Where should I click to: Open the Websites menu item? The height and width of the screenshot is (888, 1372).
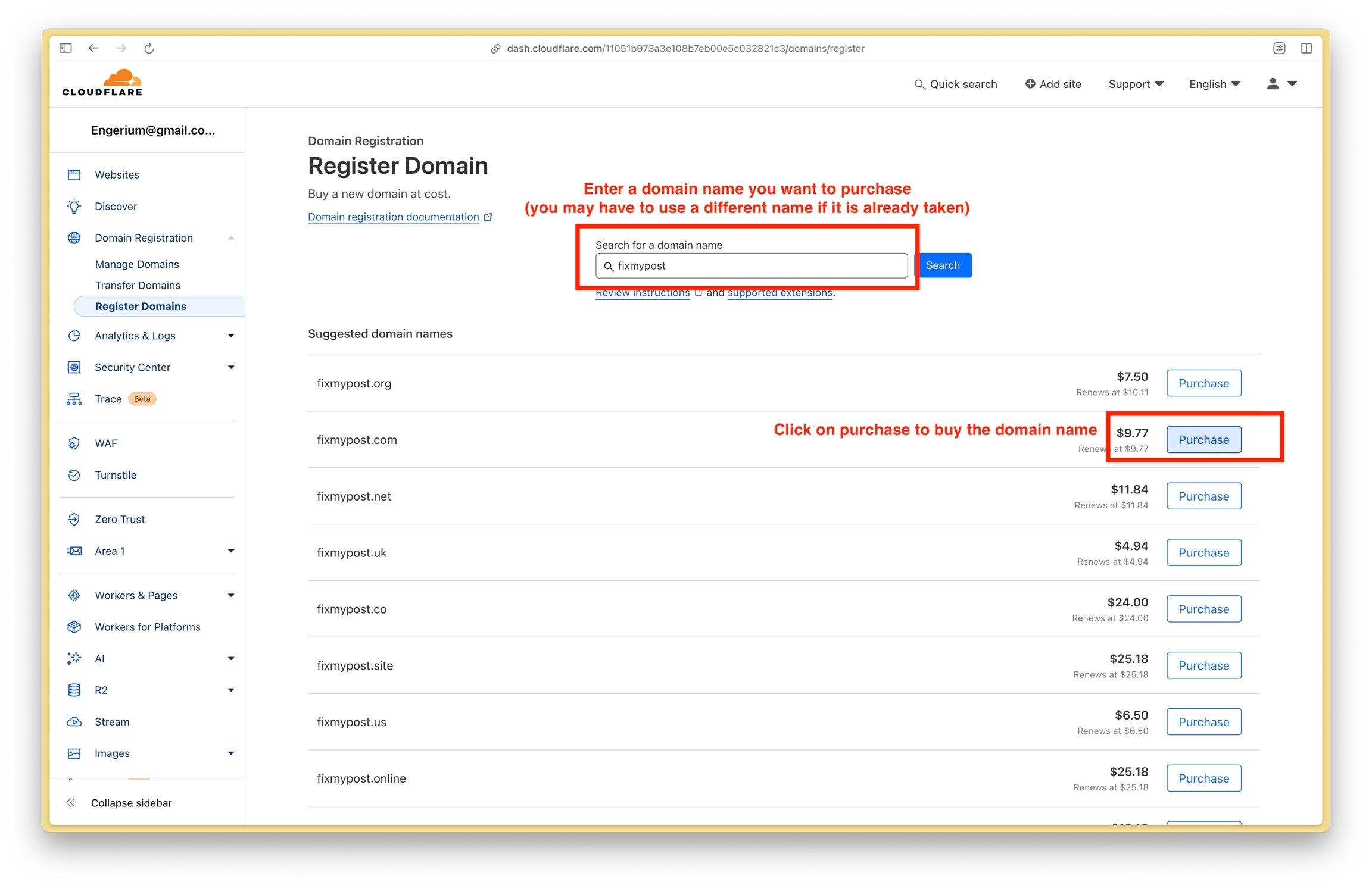(117, 174)
